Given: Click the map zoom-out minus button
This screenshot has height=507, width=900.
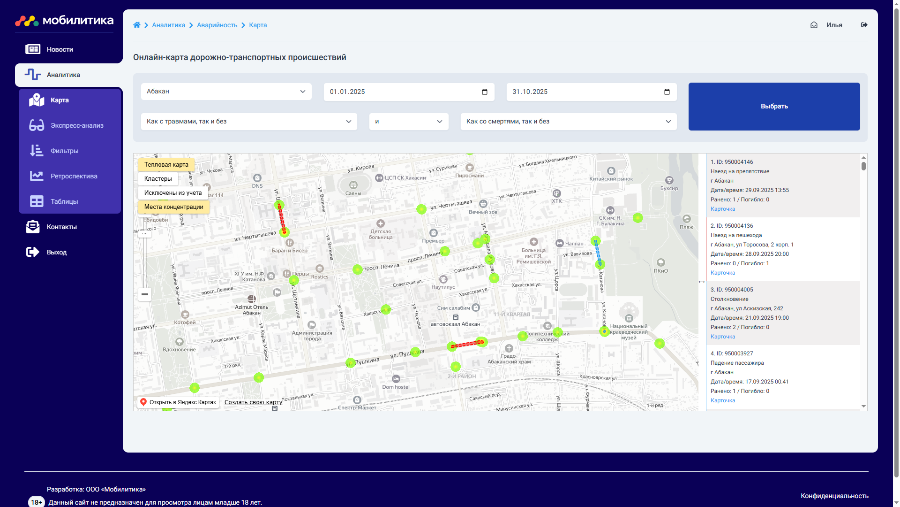Looking at the screenshot, I should 145,294.
